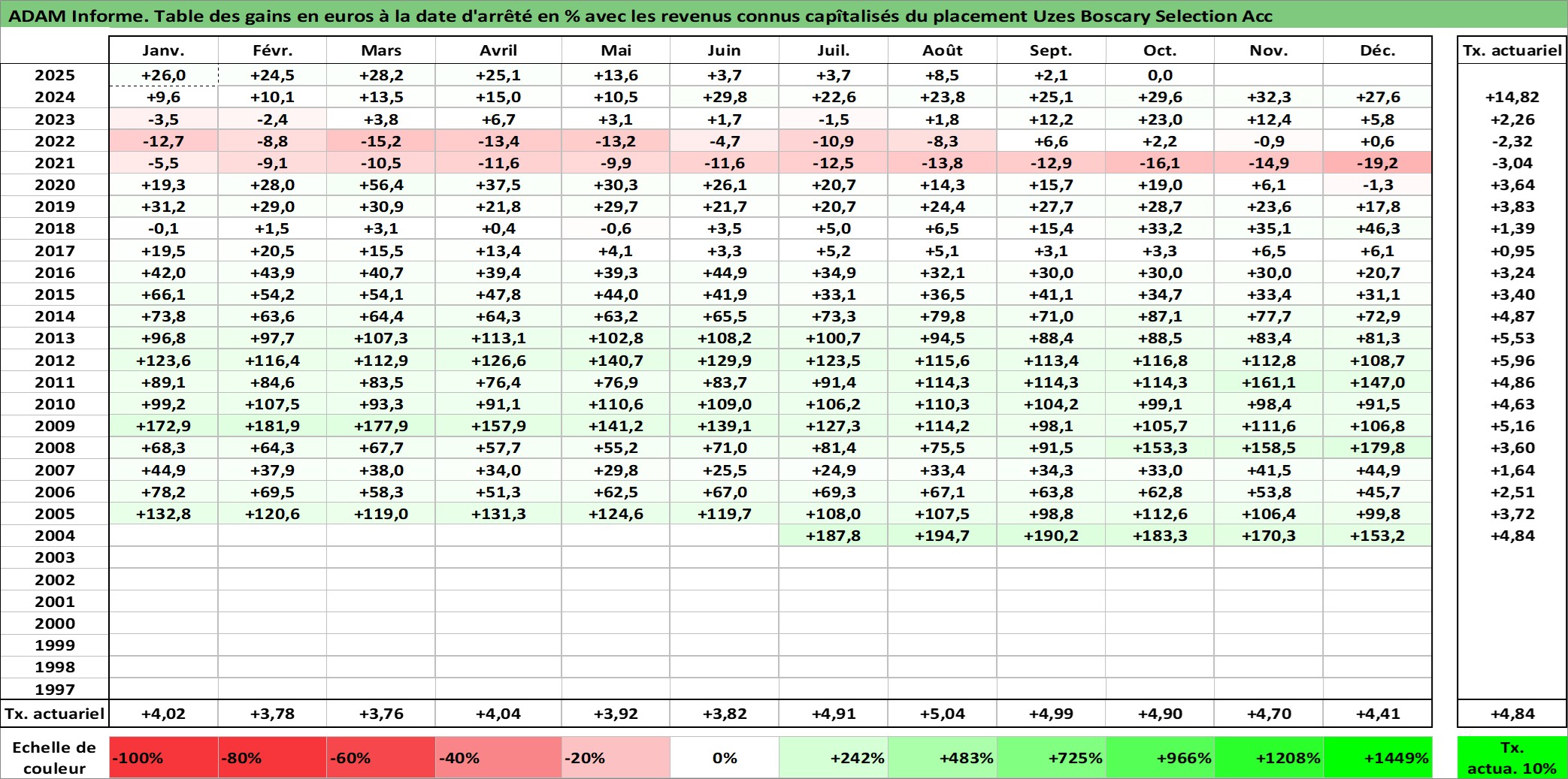The image size is (1568, 779).
Task: Click the +66,1 cell in Janv. 2015
Action: tap(164, 294)
